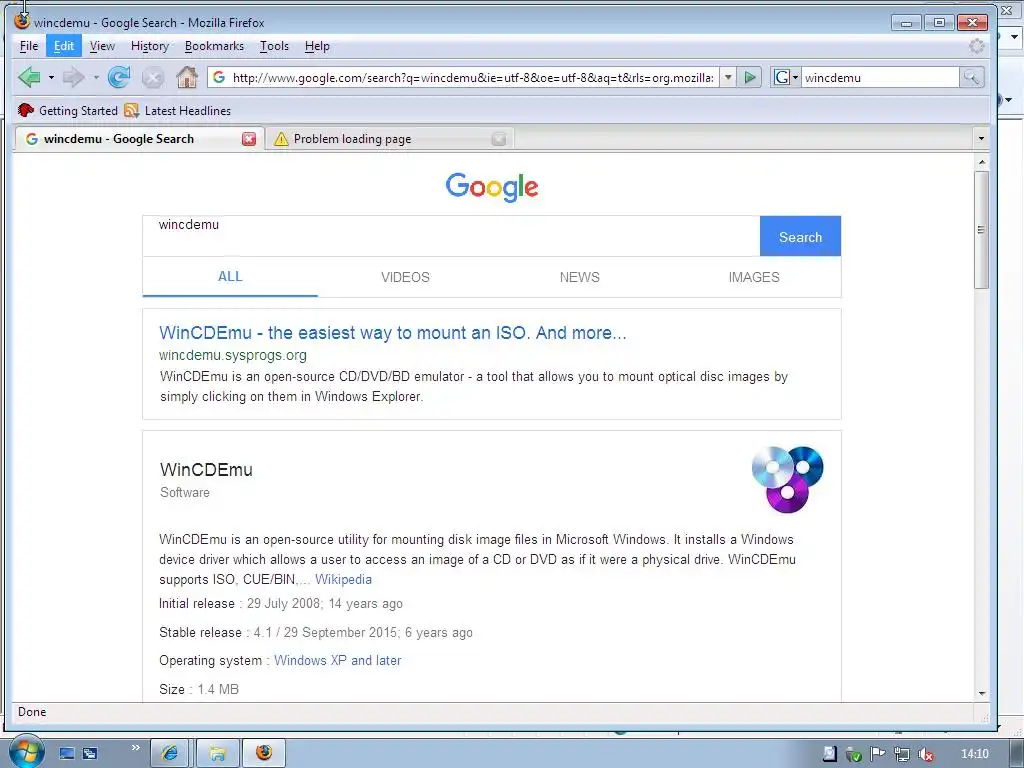1024x768 pixels.
Task: Click the 'Software' label under WinCDEmu
Action: pos(185,492)
